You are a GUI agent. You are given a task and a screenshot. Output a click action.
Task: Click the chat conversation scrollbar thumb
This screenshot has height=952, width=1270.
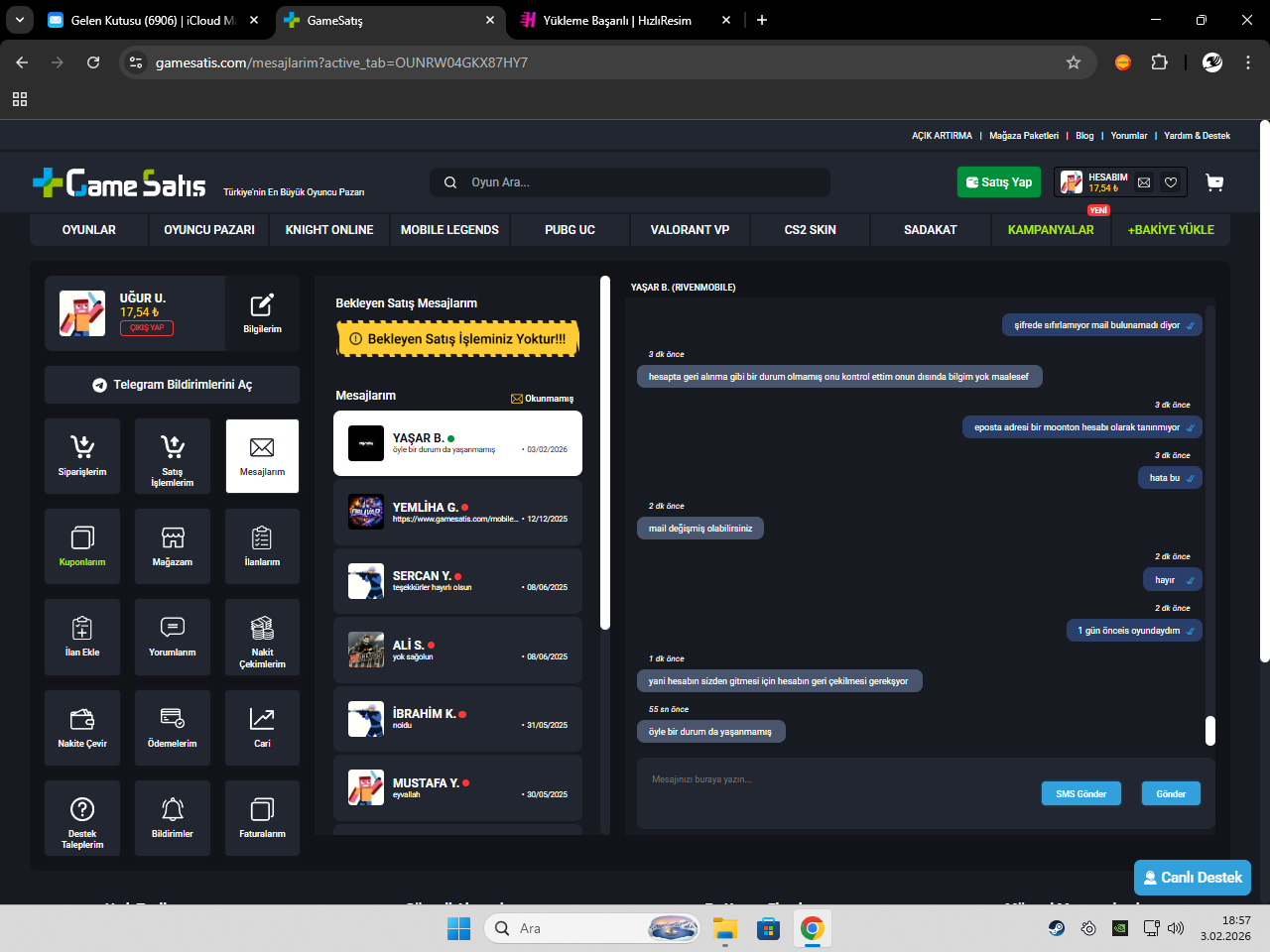[1210, 731]
